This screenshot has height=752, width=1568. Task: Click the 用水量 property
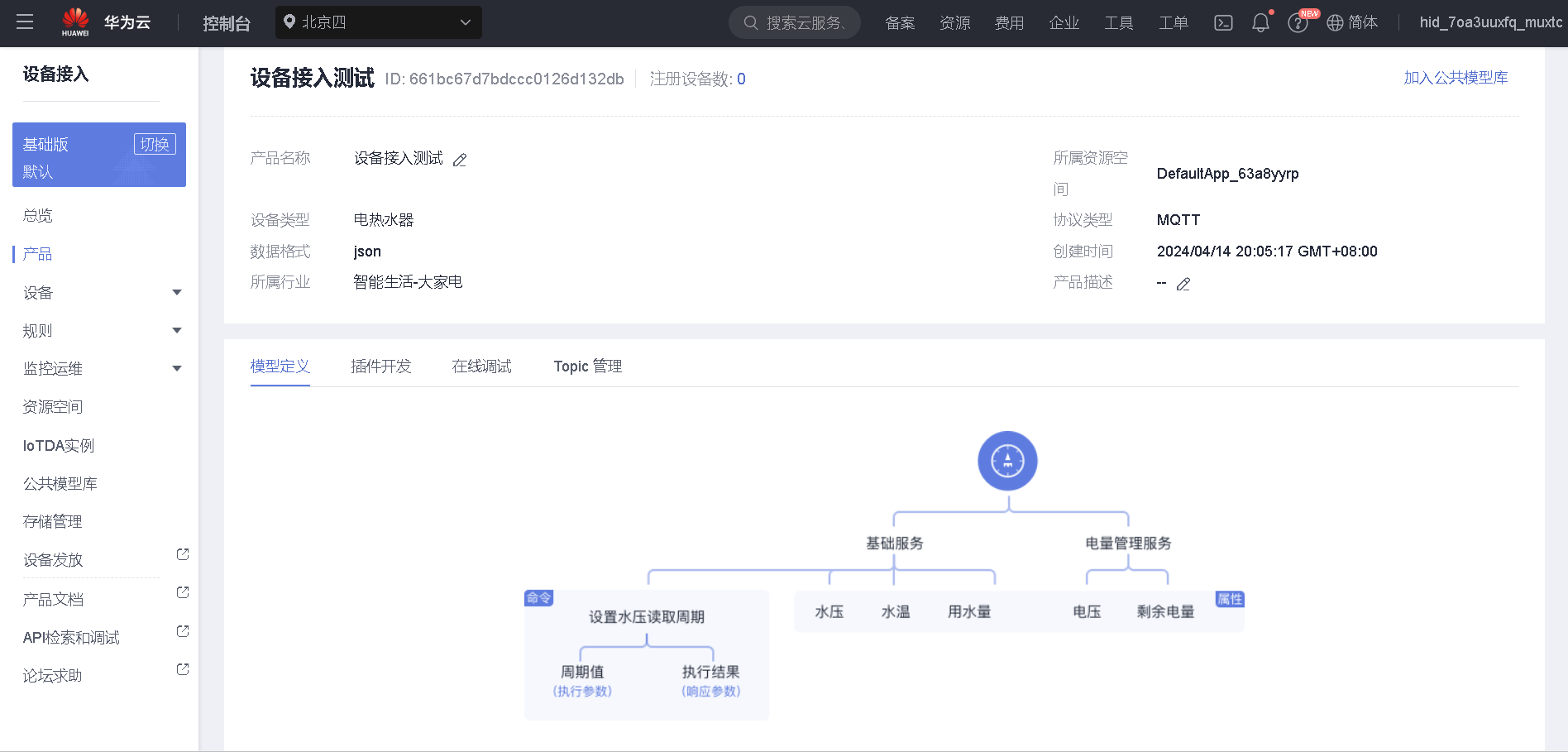(x=969, y=611)
